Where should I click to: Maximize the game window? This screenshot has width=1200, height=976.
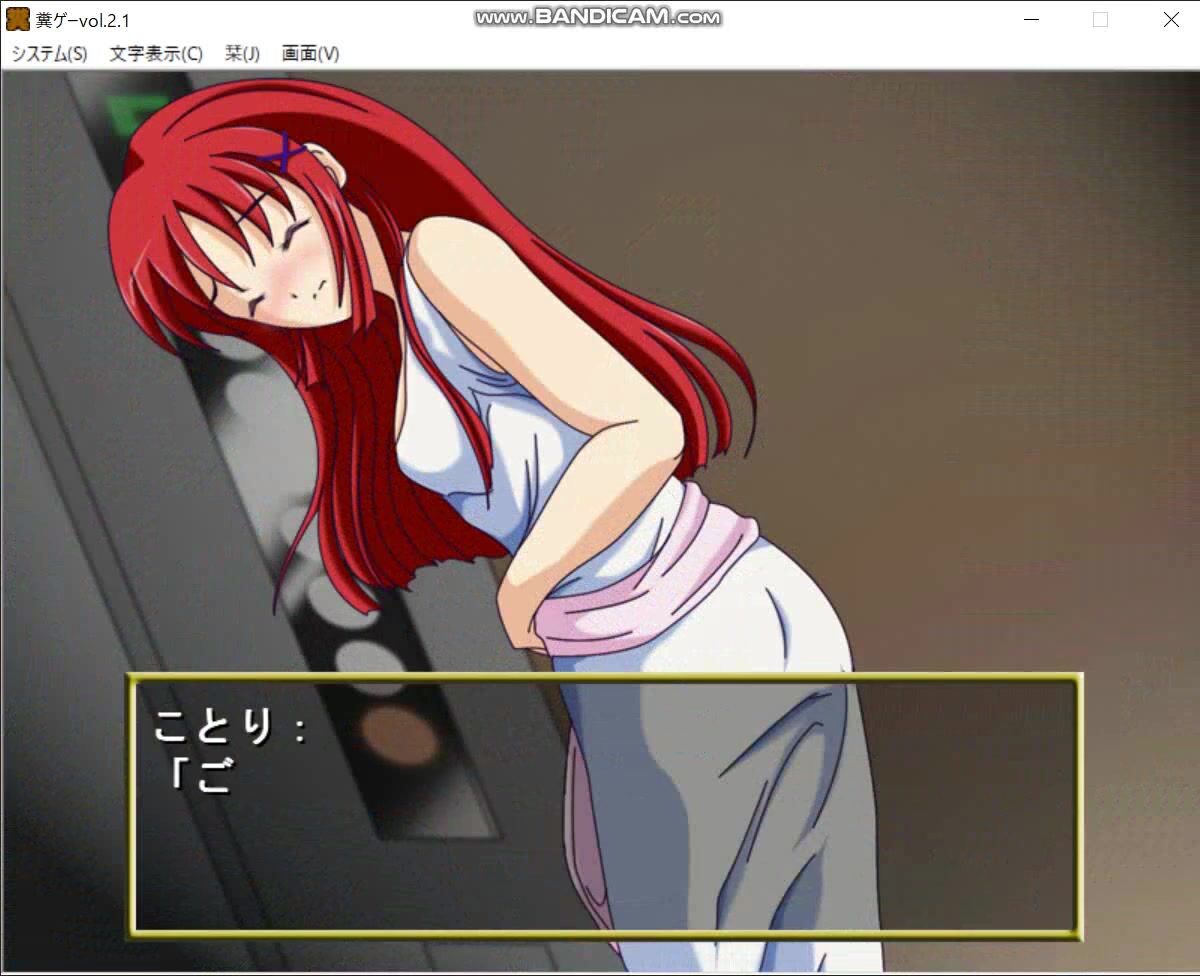[x=1100, y=20]
